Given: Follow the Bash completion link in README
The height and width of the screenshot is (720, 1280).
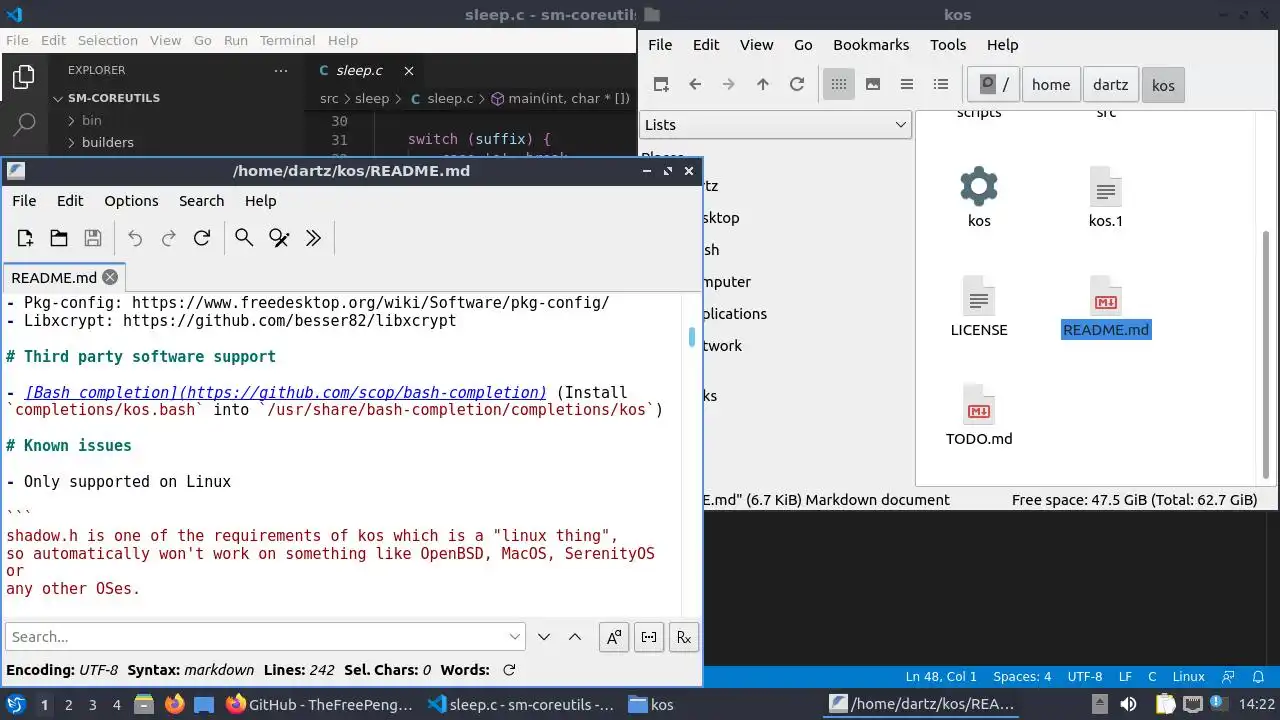Looking at the screenshot, I should pos(285,392).
